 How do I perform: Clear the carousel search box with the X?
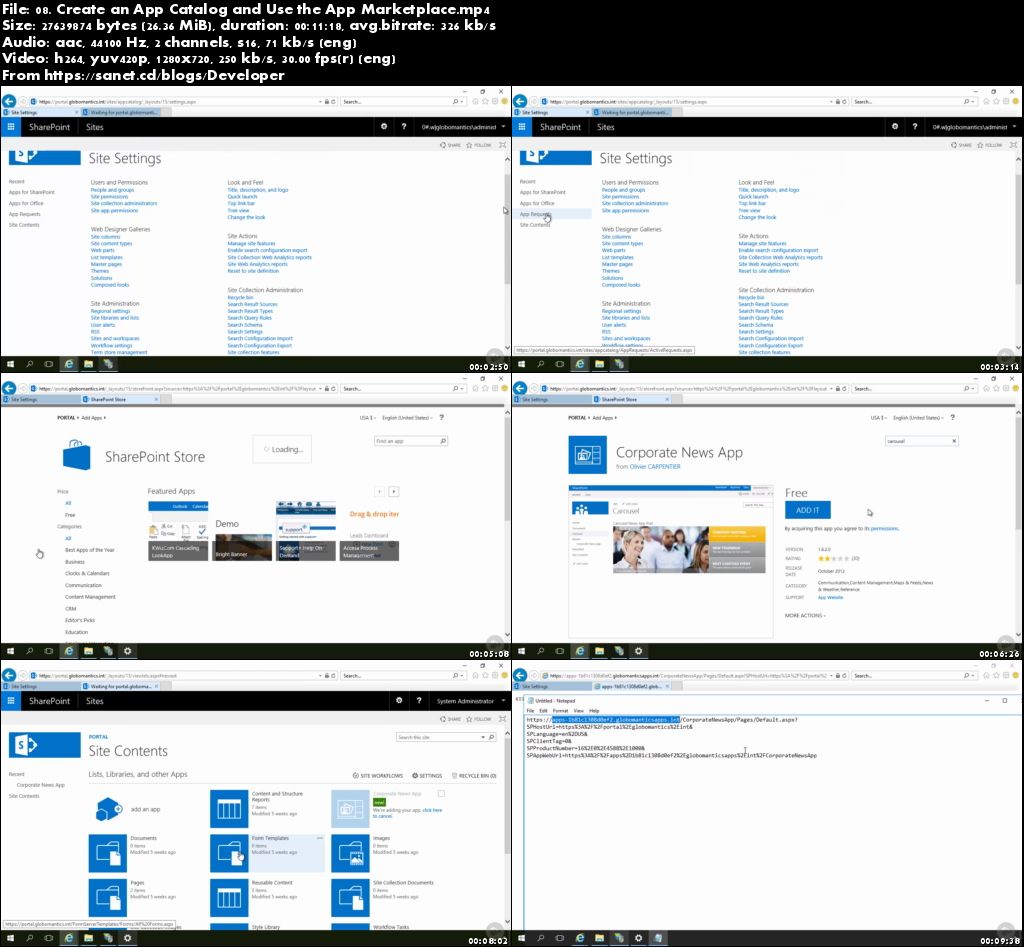pos(953,441)
